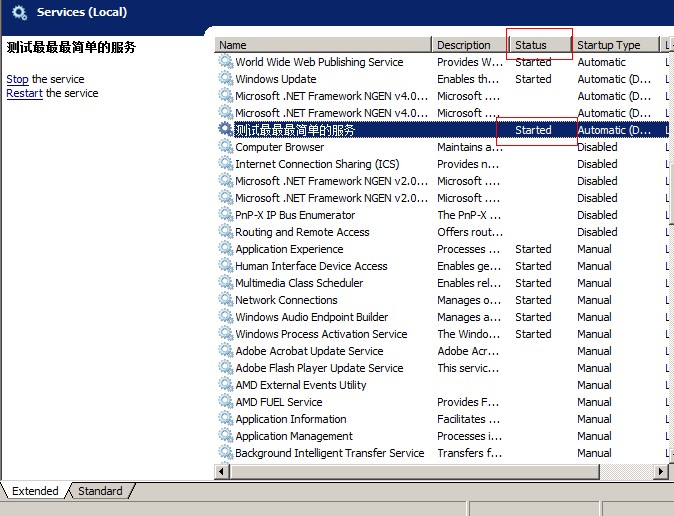Click gear icon of selected 测试最最最简单的服务 row
The image size is (674, 516).
click(226, 129)
